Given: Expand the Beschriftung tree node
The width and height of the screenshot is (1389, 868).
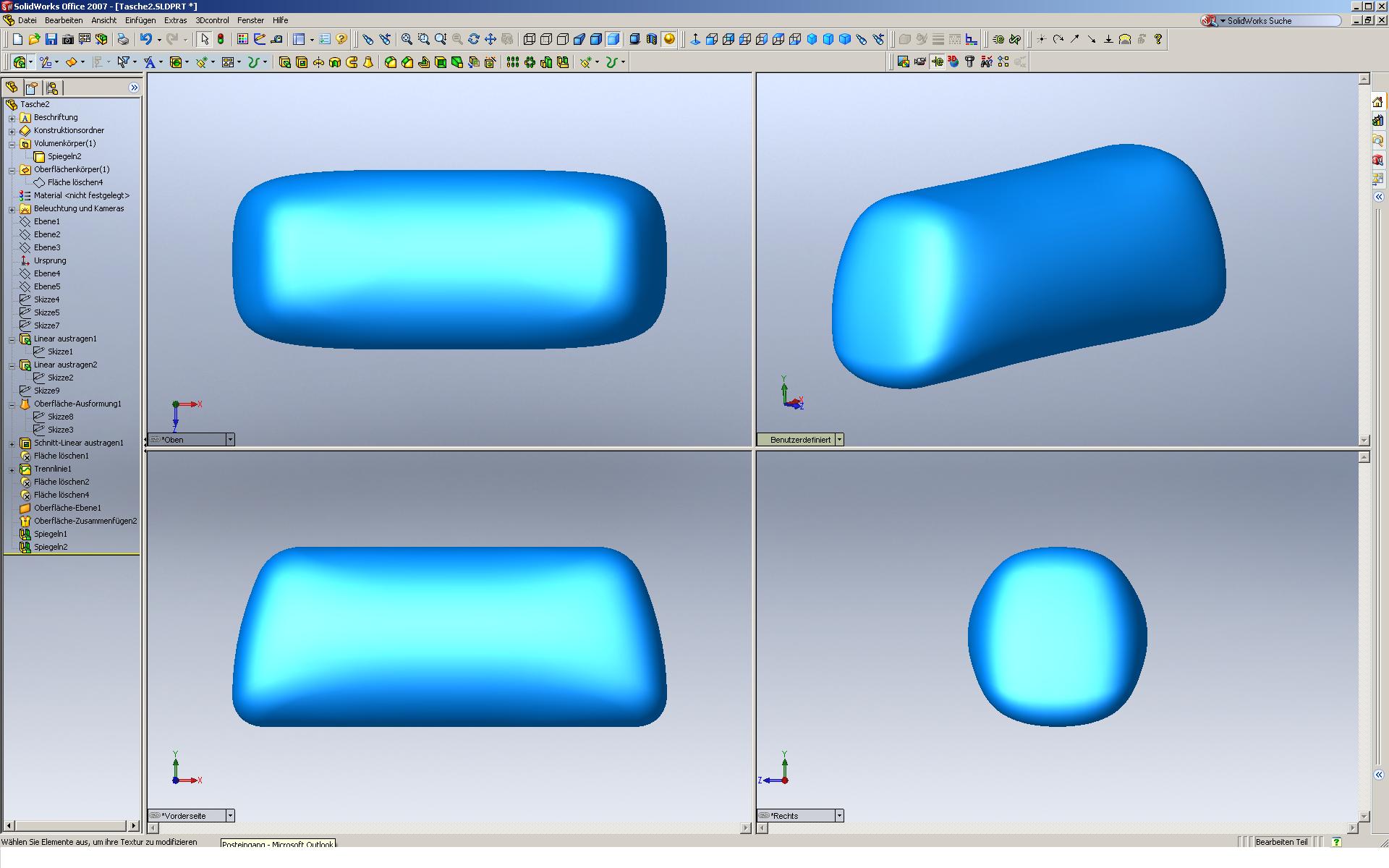Looking at the screenshot, I should click(x=12, y=118).
